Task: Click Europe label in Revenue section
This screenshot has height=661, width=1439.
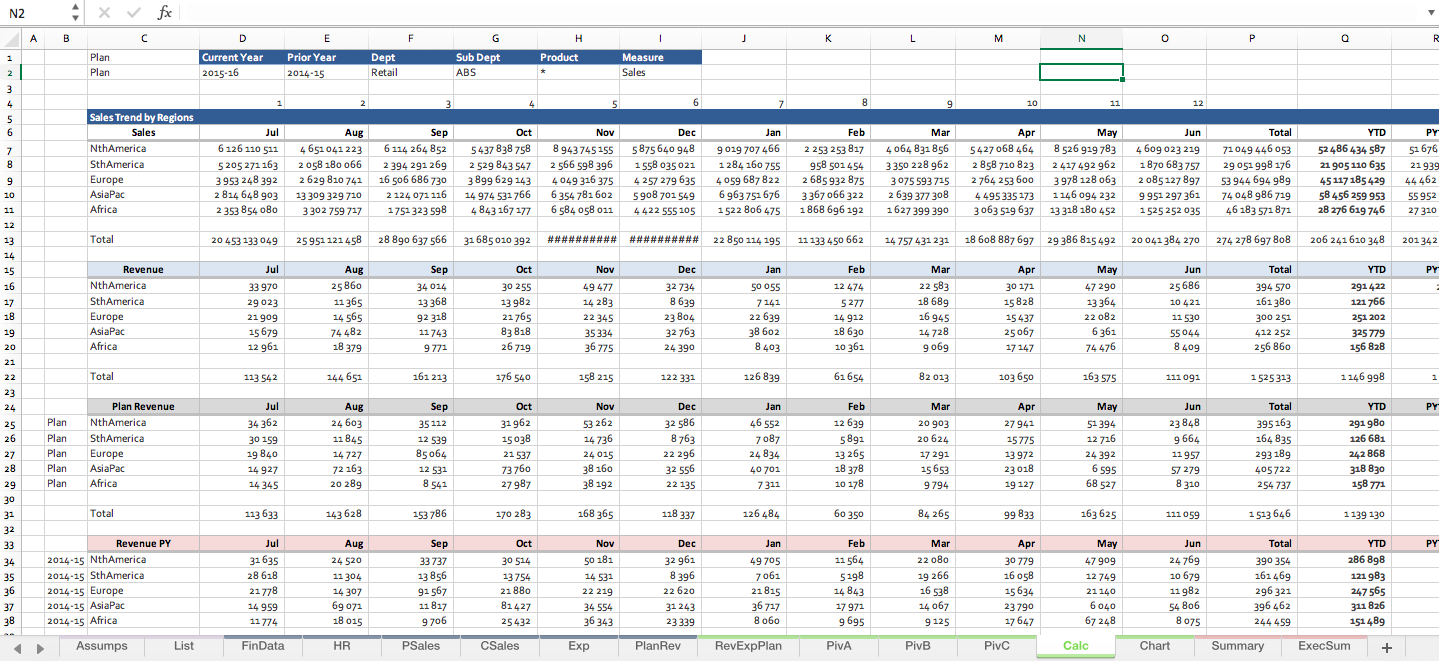Action: (x=108, y=316)
